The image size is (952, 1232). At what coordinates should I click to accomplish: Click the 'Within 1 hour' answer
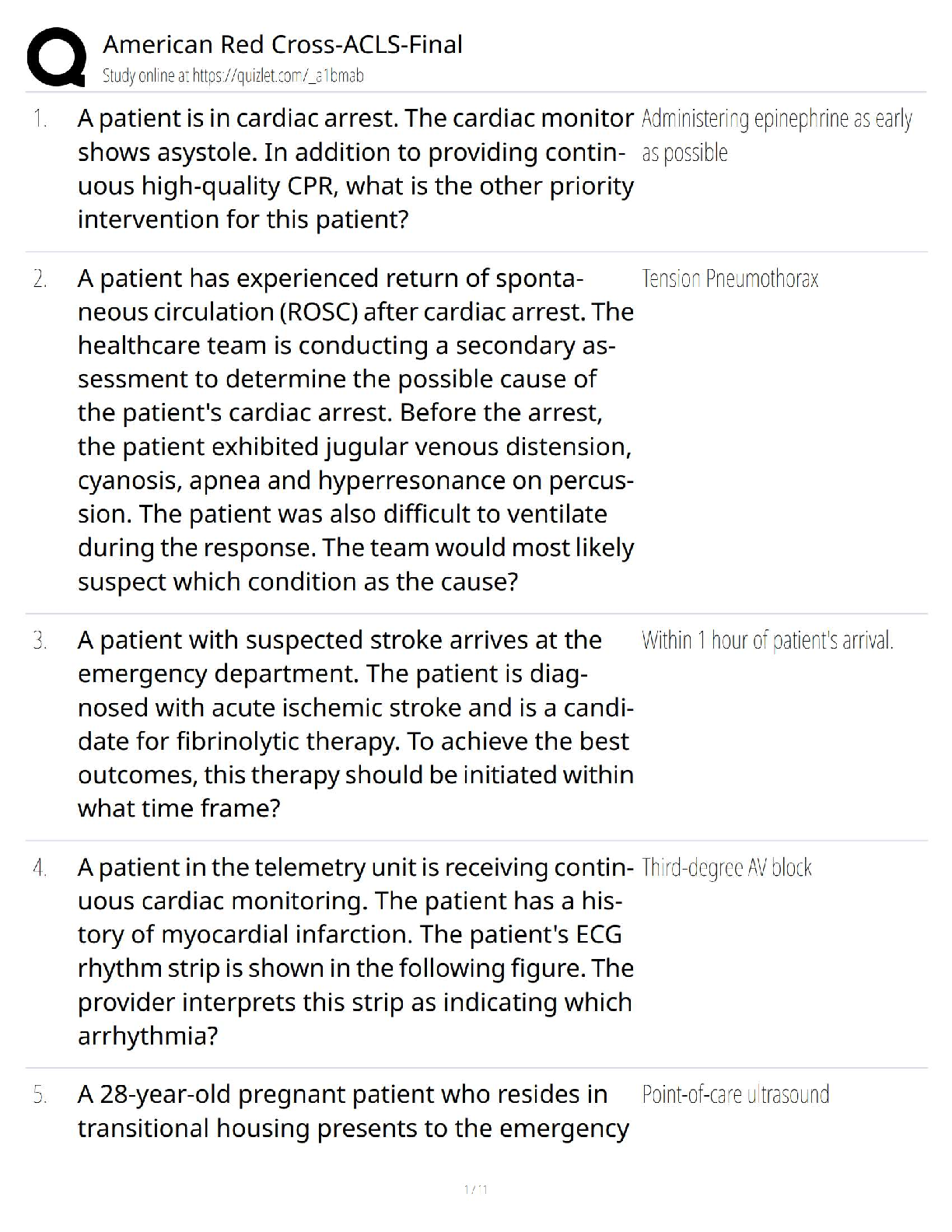tap(767, 641)
